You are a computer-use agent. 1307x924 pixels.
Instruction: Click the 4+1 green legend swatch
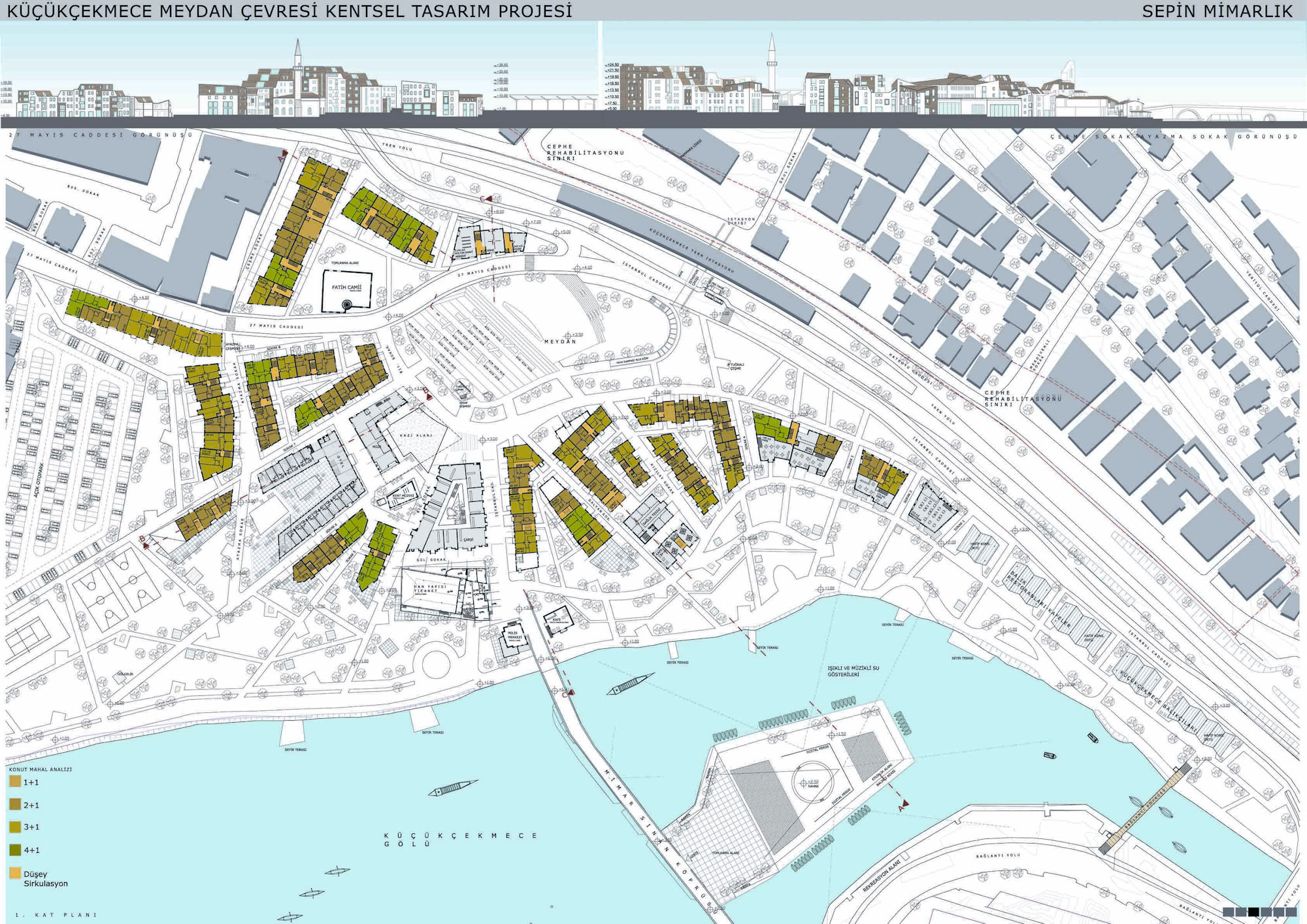15,850
